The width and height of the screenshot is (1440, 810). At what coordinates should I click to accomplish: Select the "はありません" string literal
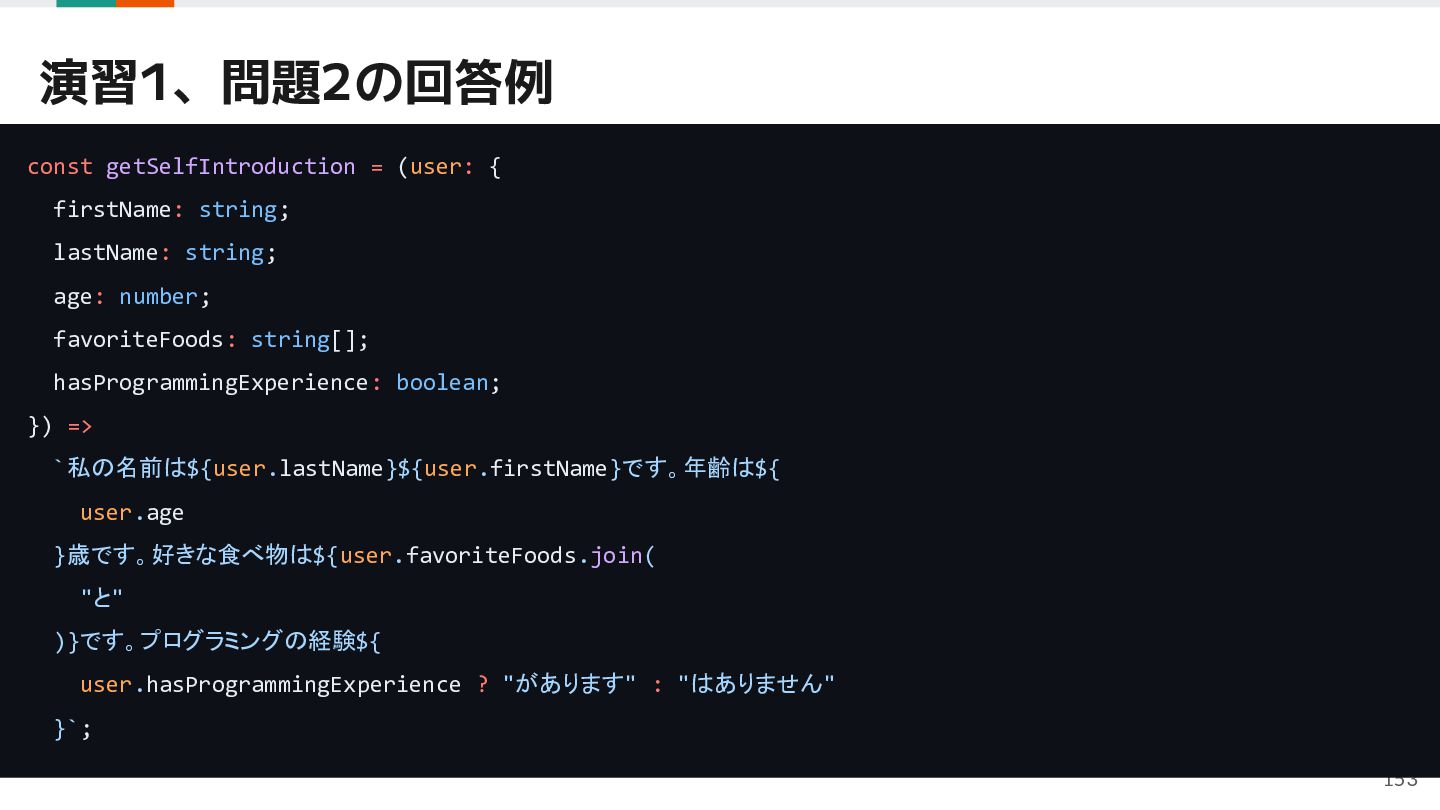pyautogui.click(x=756, y=683)
